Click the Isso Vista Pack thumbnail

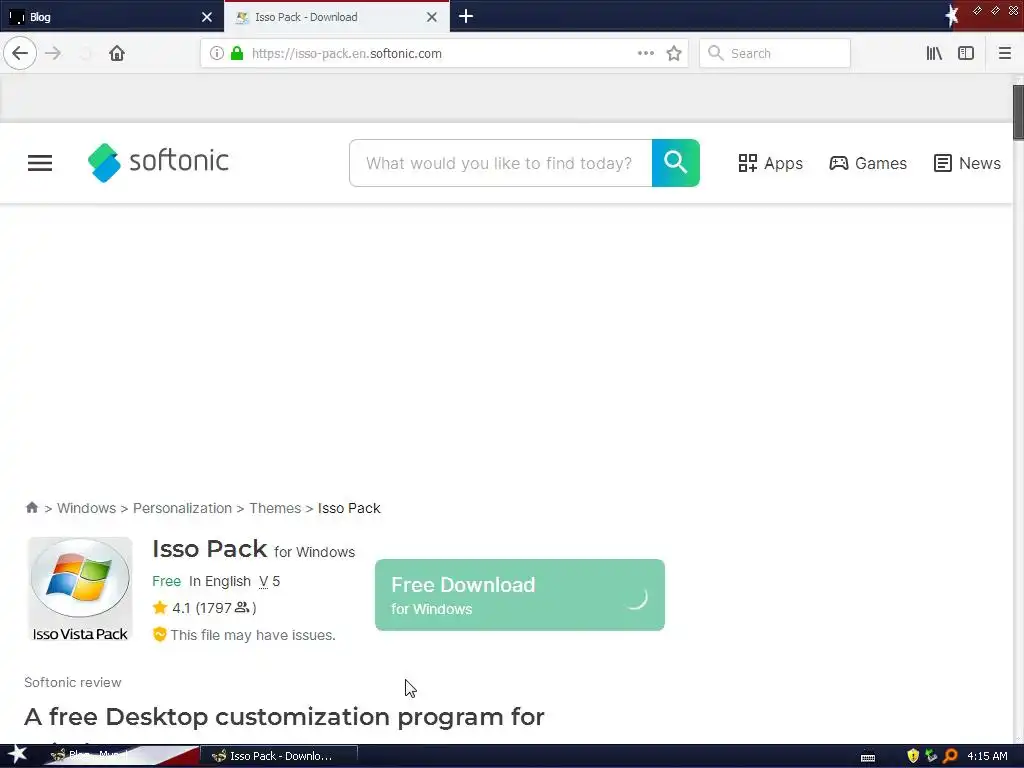[80, 589]
